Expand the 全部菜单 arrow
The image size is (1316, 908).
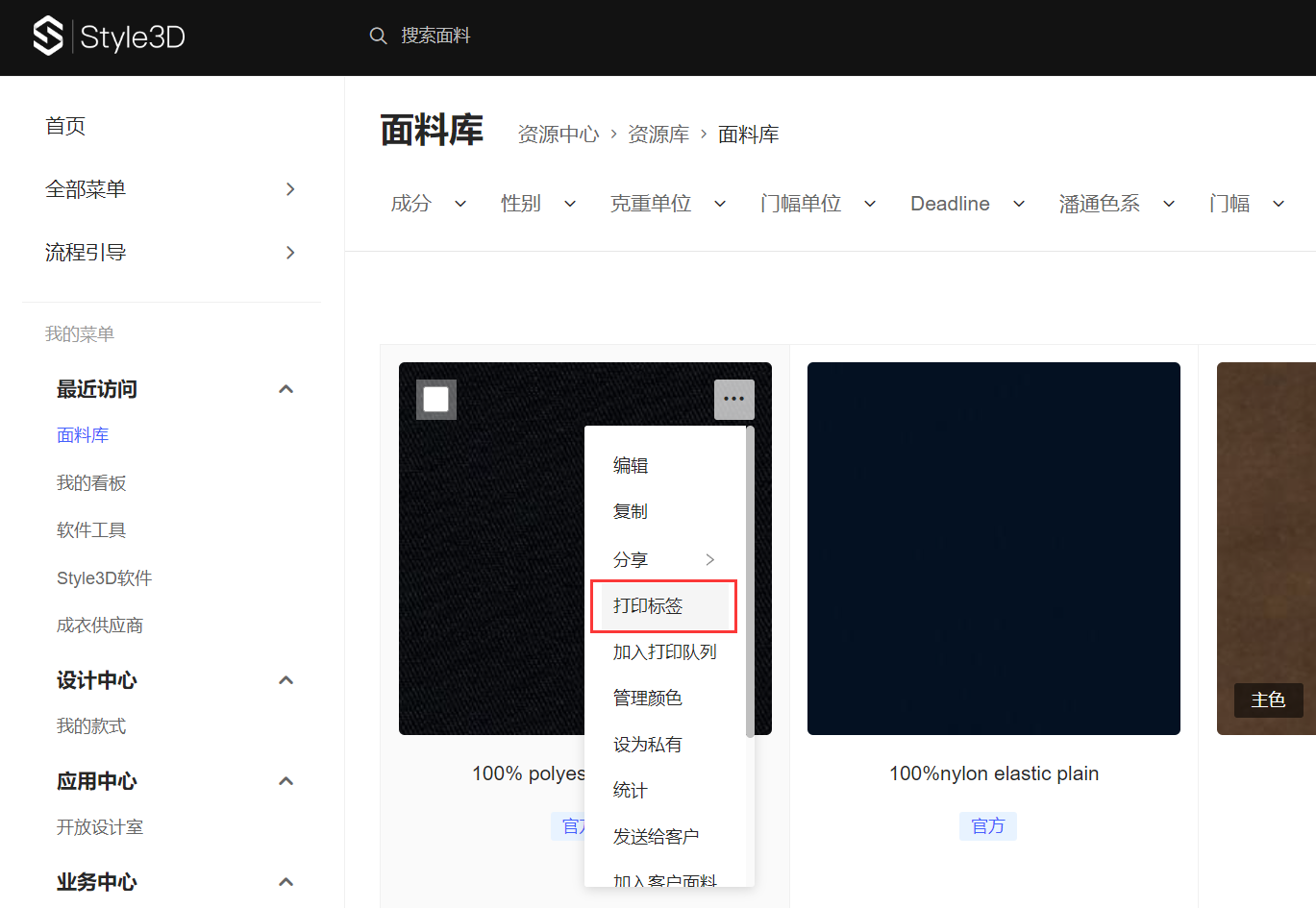[x=290, y=189]
